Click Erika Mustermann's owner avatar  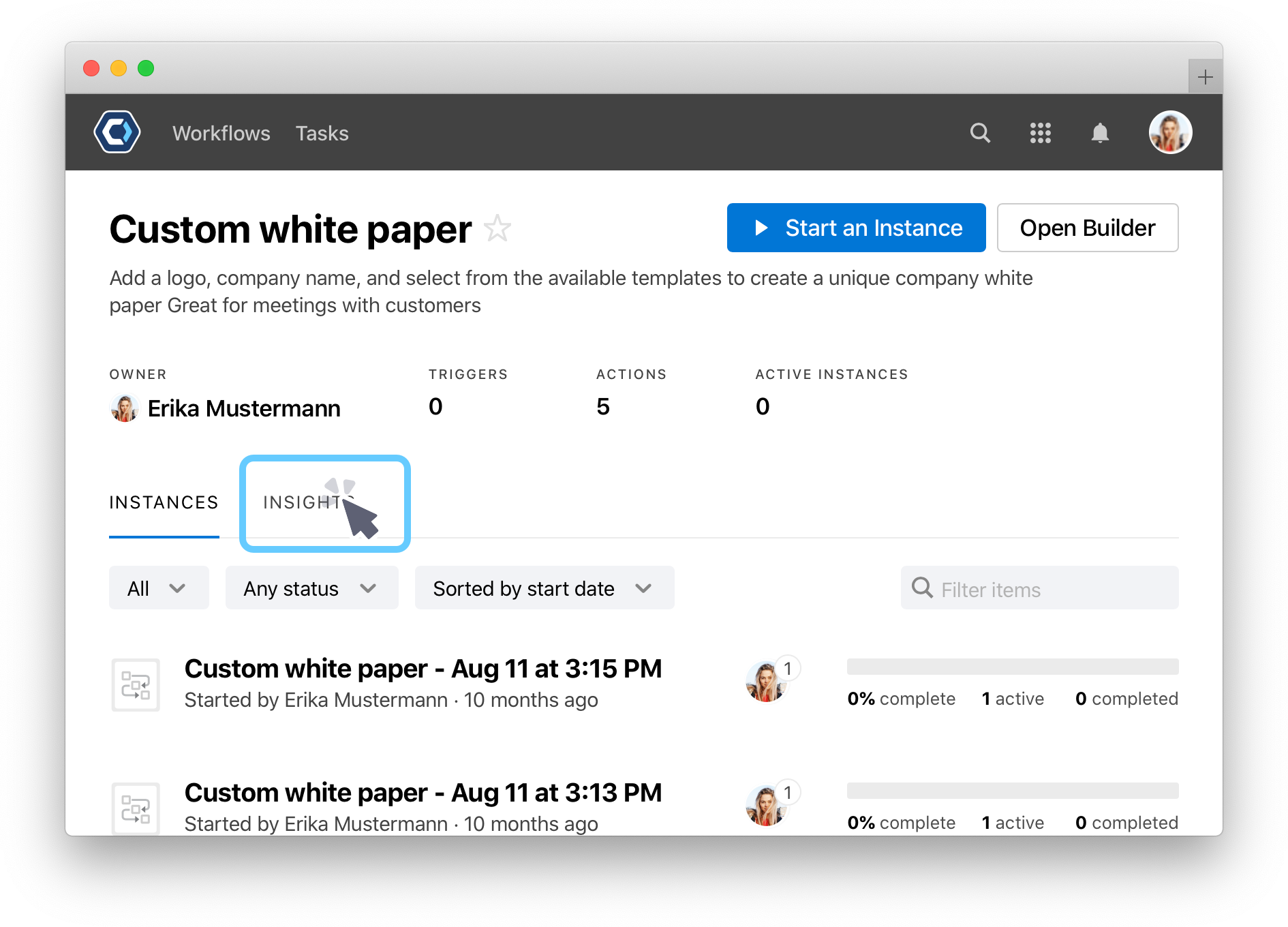(x=124, y=408)
